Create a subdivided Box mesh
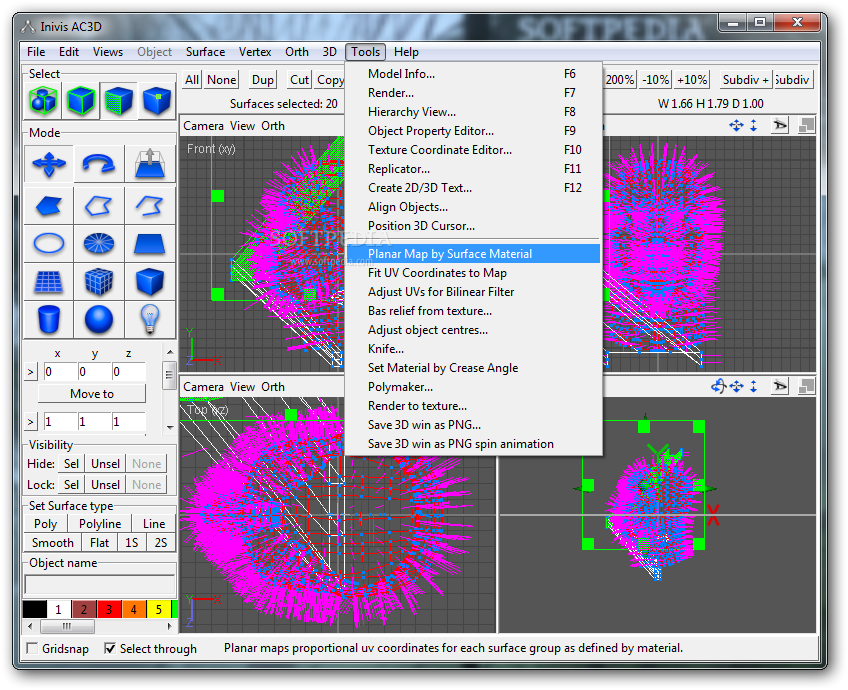 point(99,282)
